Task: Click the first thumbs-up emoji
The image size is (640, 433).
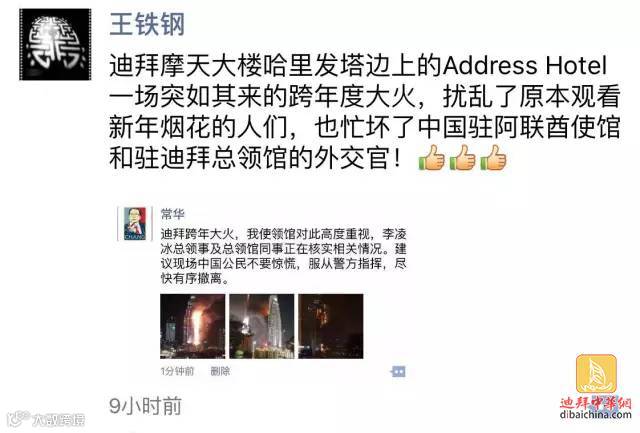Action: [x=431, y=158]
